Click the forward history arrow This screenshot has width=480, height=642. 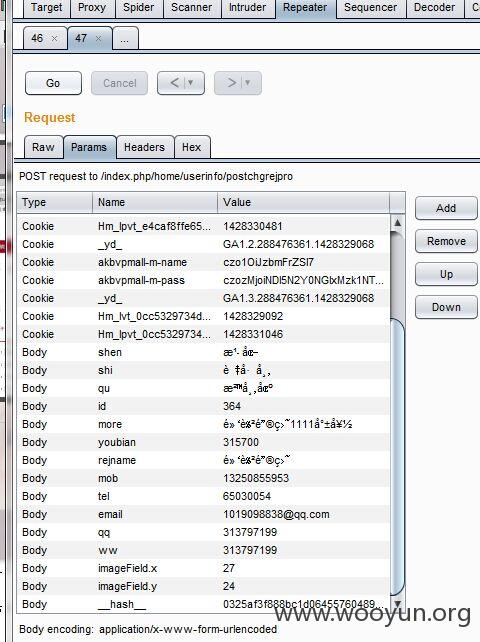232,83
